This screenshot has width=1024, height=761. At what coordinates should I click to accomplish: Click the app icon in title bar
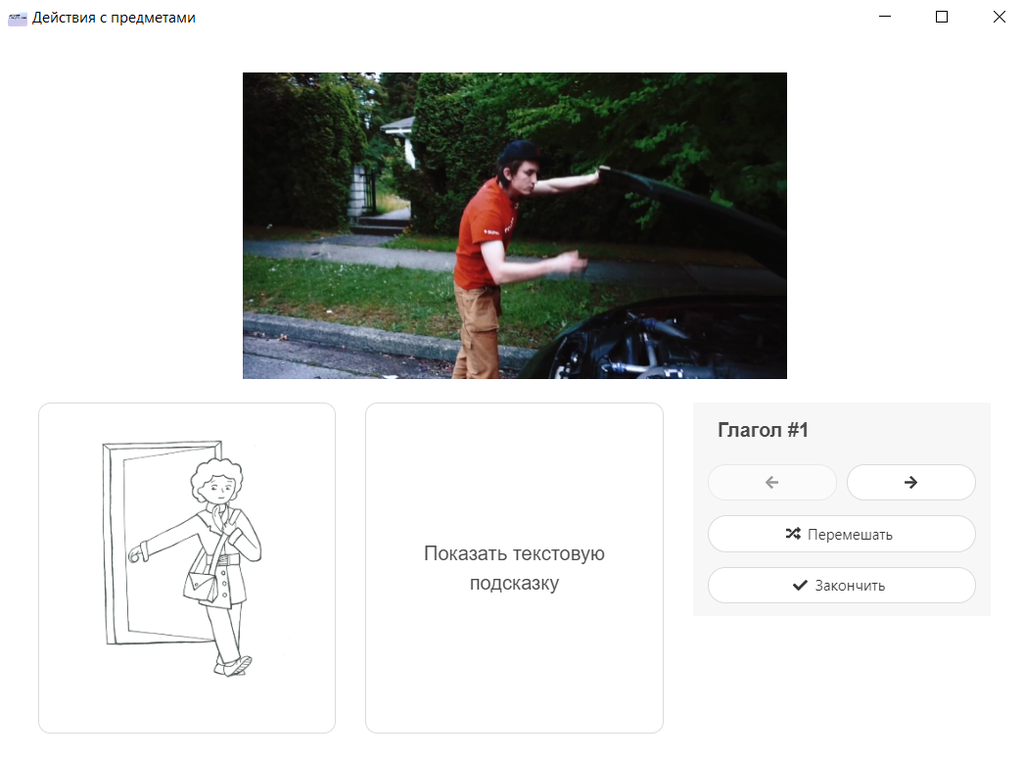pyautogui.click(x=17, y=18)
